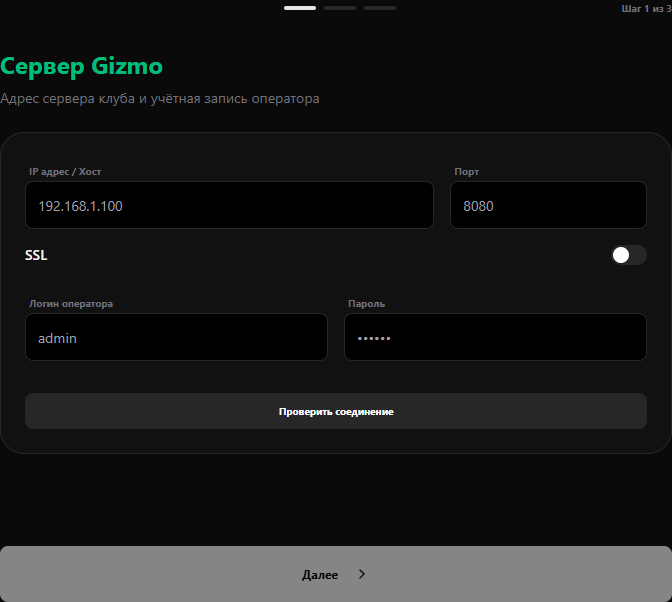This screenshot has height=602, width=672.
Task: Click the 'Адрес сервера клуба' subtitle text
Action: point(68,99)
